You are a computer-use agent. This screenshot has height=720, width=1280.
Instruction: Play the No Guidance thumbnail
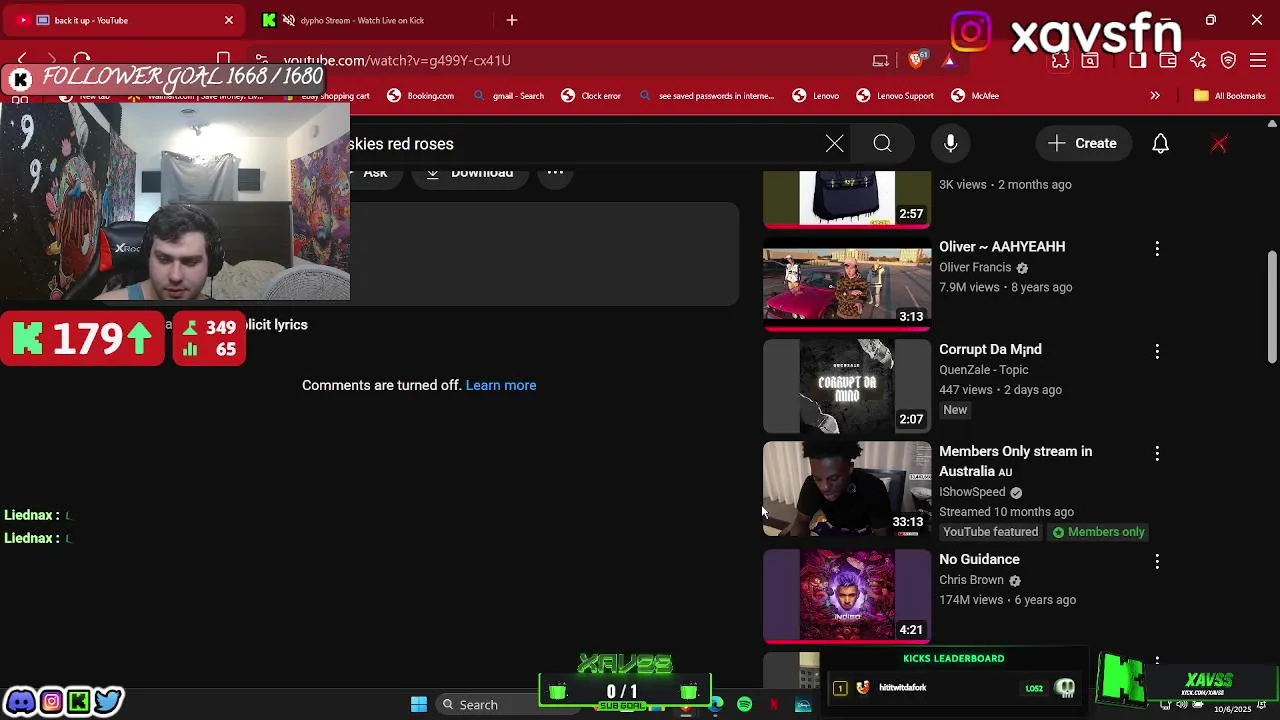click(847, 596)
